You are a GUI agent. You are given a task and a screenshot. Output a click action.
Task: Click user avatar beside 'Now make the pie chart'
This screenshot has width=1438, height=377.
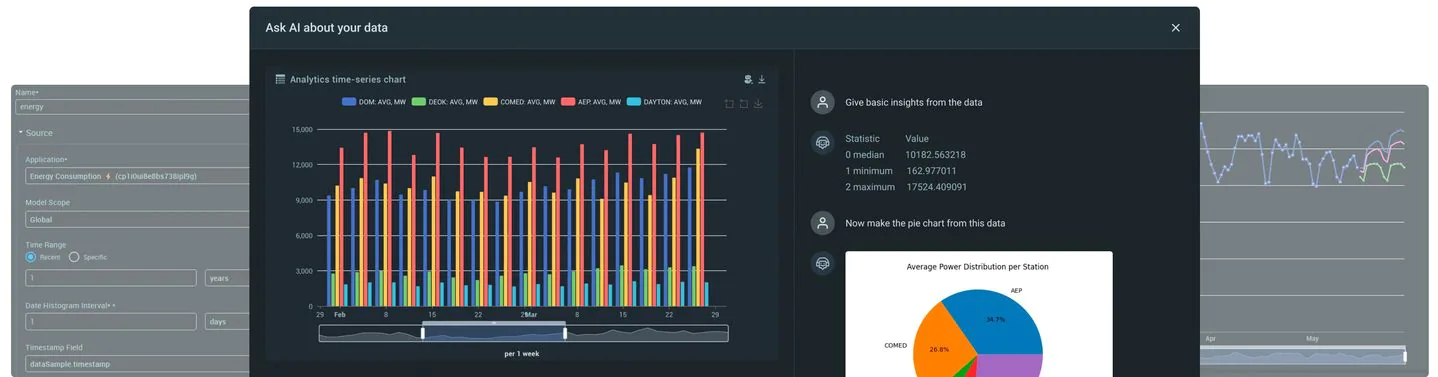(x=822, y=223)
